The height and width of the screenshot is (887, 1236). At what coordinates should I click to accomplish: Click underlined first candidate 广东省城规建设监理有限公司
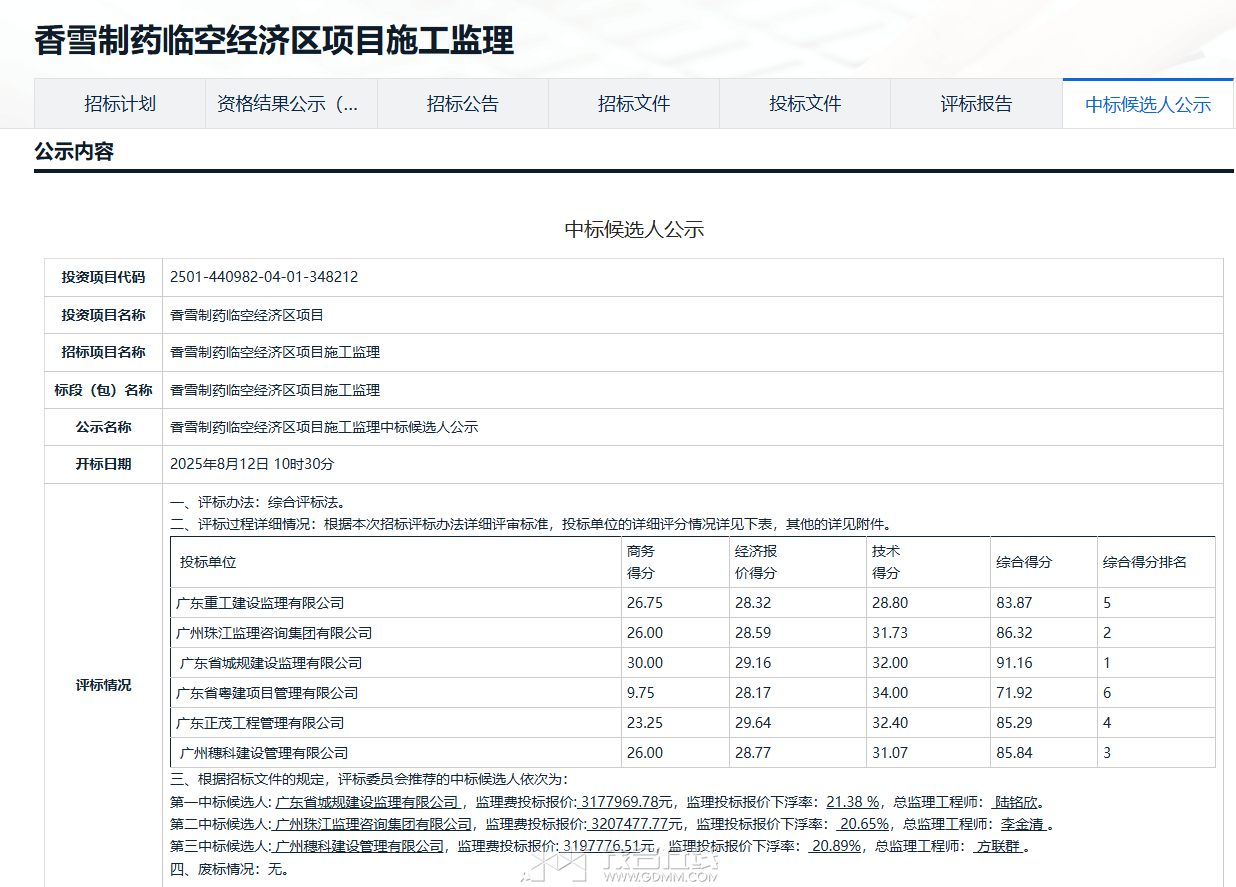[x=367, y=802]
